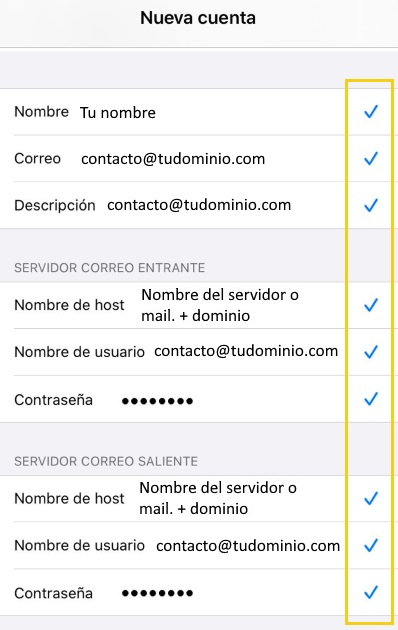Viewport: 398px width, 630px height.
Task: Select the Descripción text field
Action: tap(199, 205)
